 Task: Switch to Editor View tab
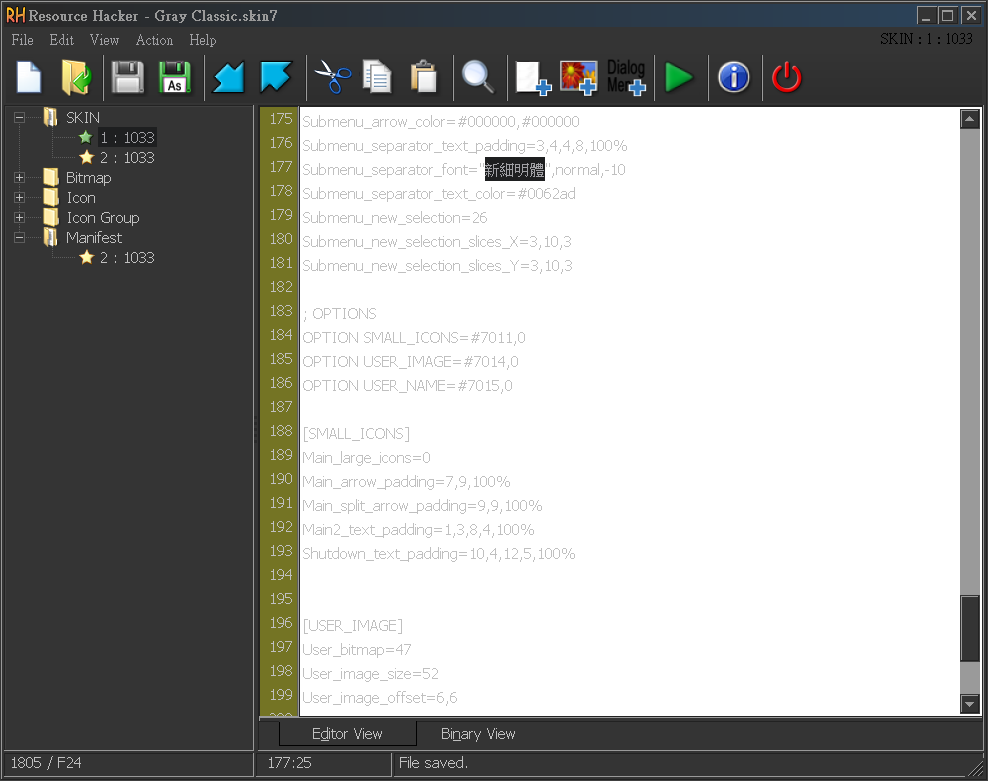tap(347, 734)
